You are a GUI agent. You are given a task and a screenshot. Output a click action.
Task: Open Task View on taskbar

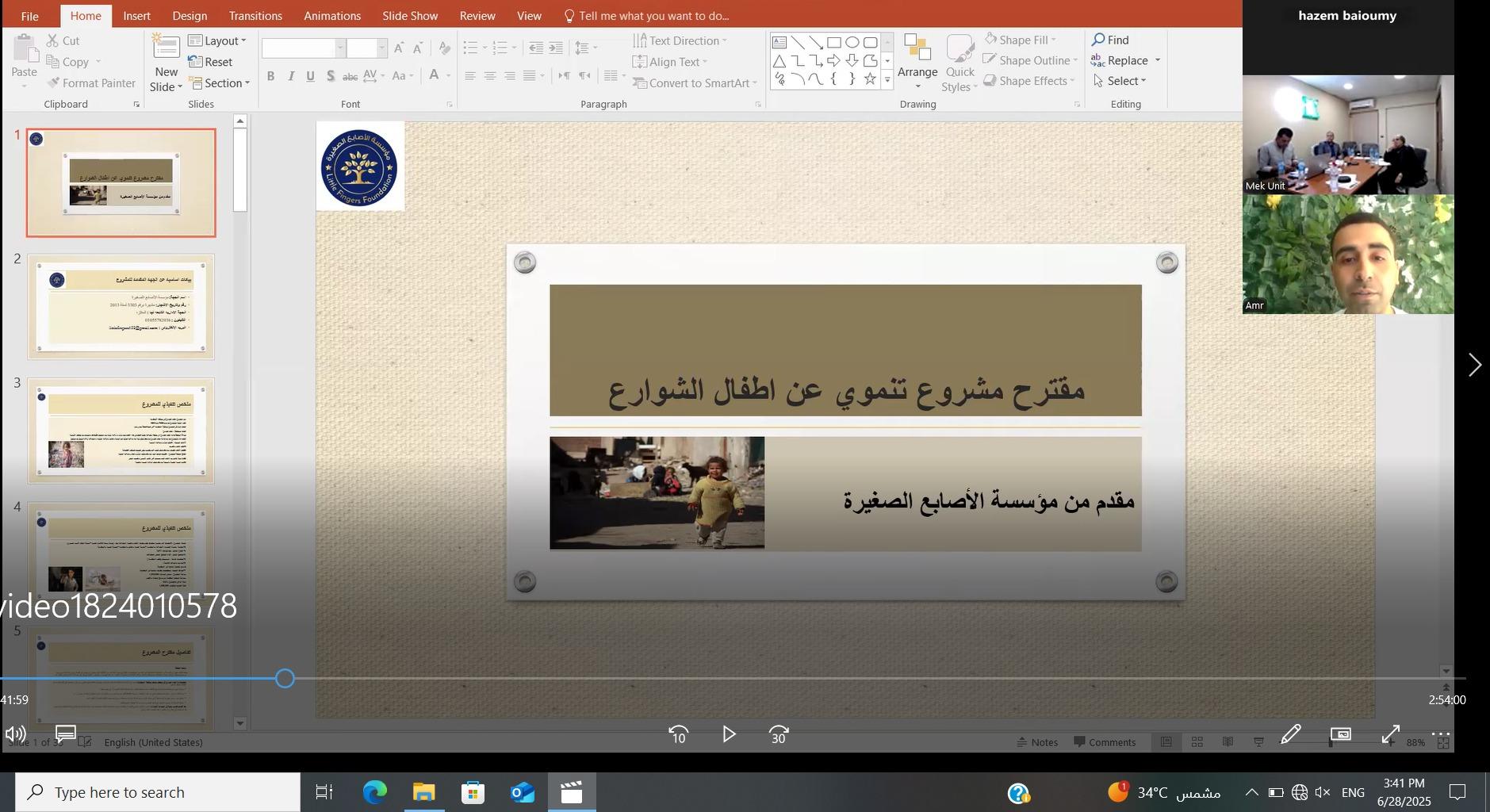point(324,792)
